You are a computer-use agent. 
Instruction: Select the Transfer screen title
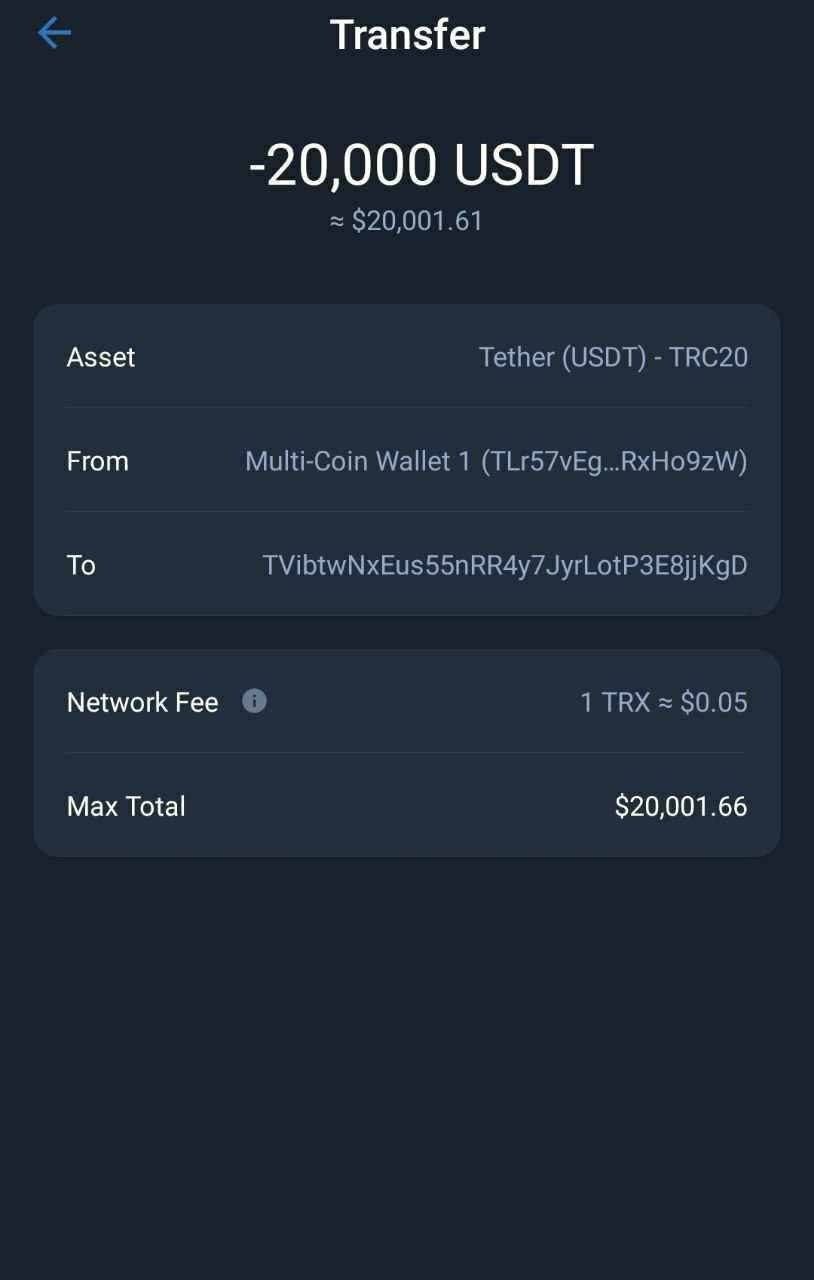[407, 35]
